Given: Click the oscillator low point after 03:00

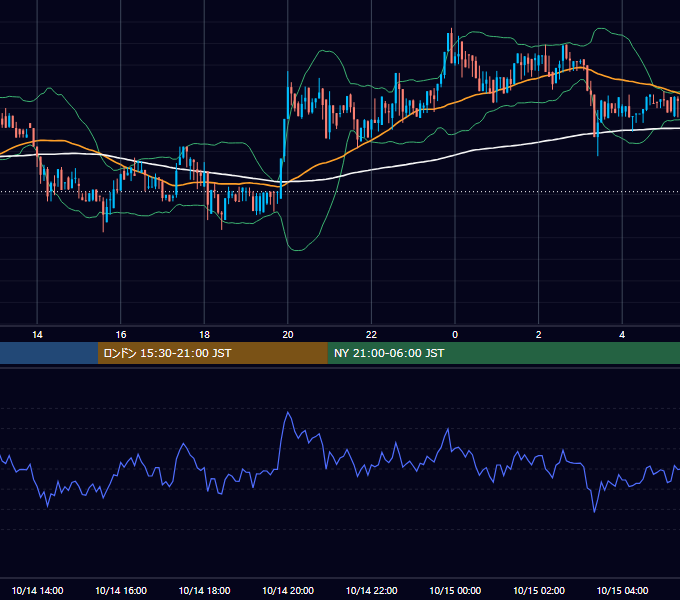Looking at the screenshot, I should pyautogui.click(x=594, y=512).
